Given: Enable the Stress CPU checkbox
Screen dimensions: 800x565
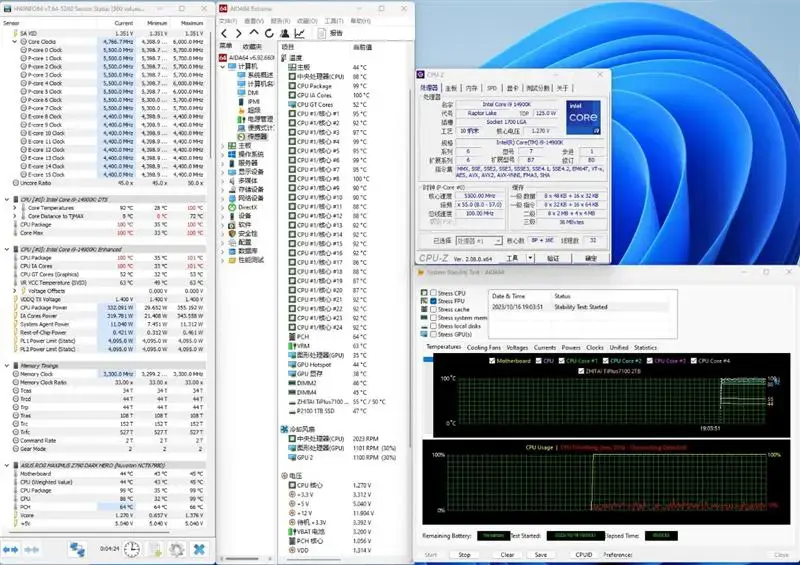Looking at the screenshot, I should tap(431, 293).
